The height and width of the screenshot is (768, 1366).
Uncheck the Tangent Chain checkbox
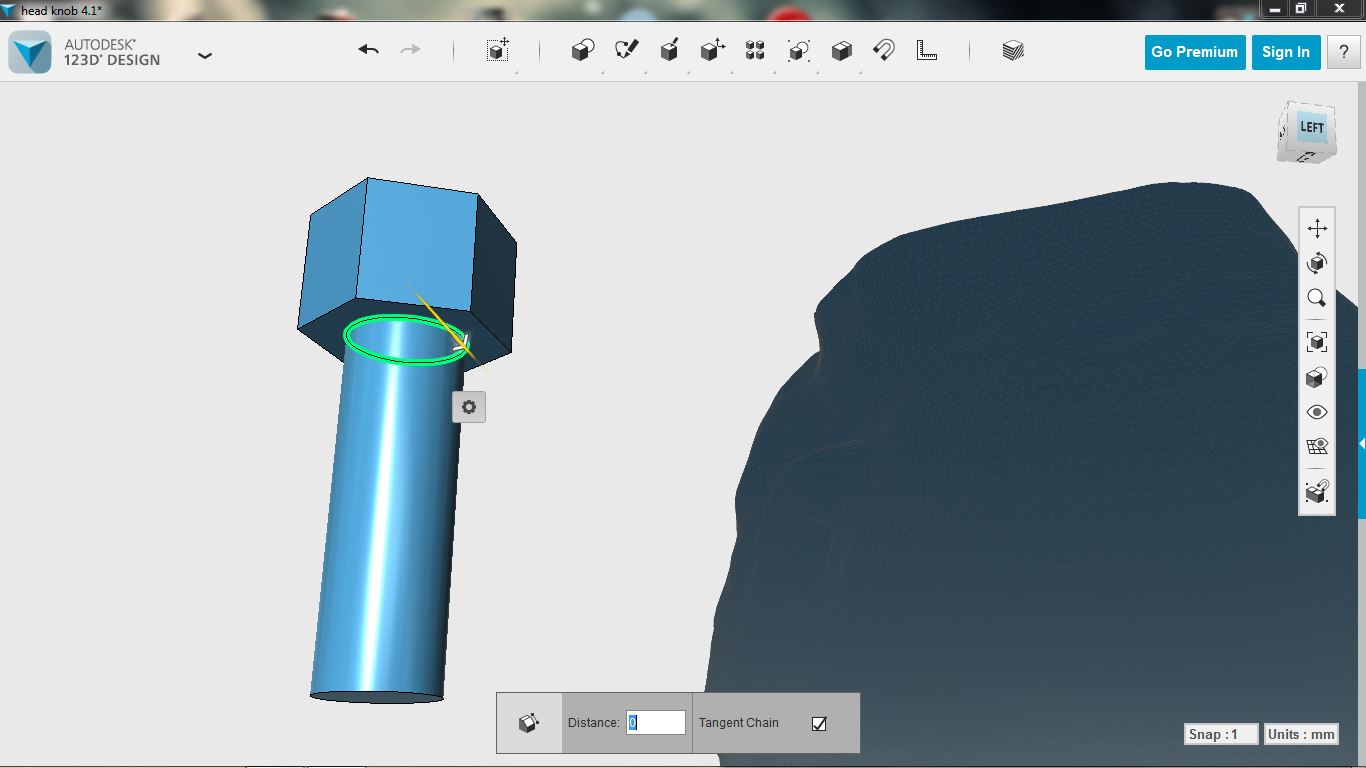point(819,723)
